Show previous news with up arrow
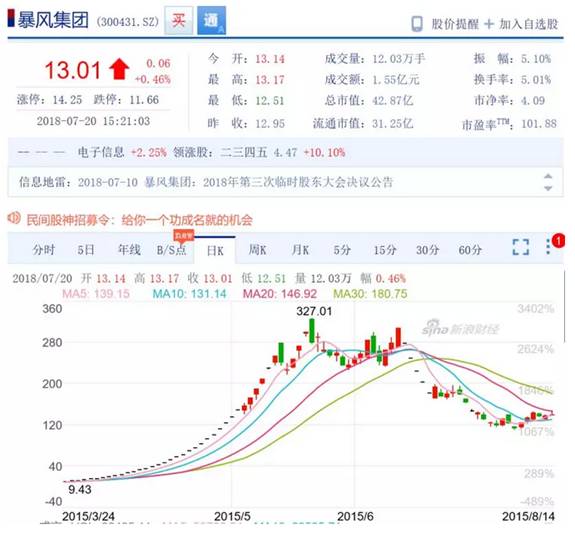This screenshot has width=575, height=534. pyautogui.click(x=548, y=176)
